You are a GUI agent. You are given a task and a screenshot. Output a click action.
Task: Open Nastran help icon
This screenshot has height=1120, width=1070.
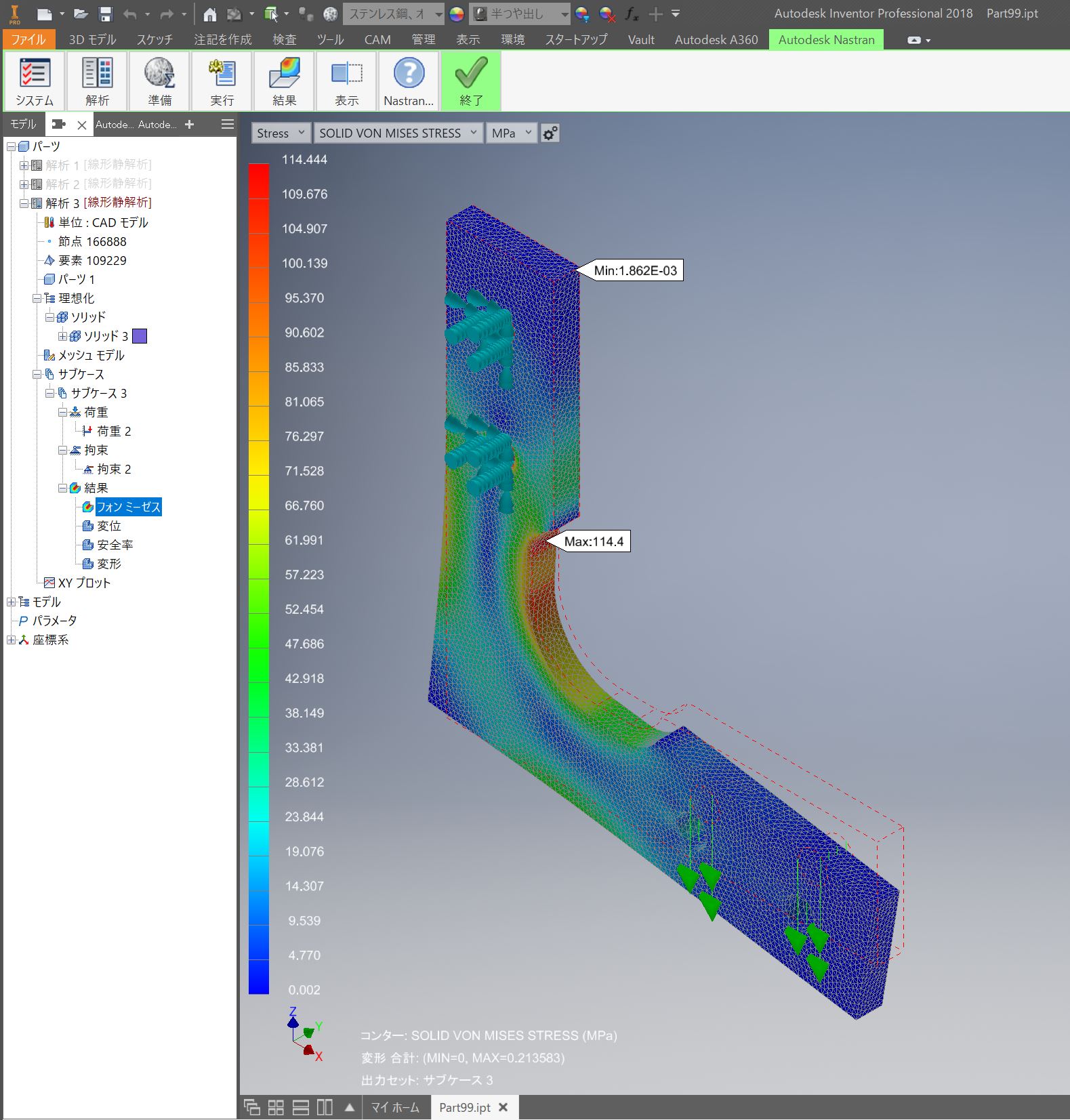coord(409,81)
